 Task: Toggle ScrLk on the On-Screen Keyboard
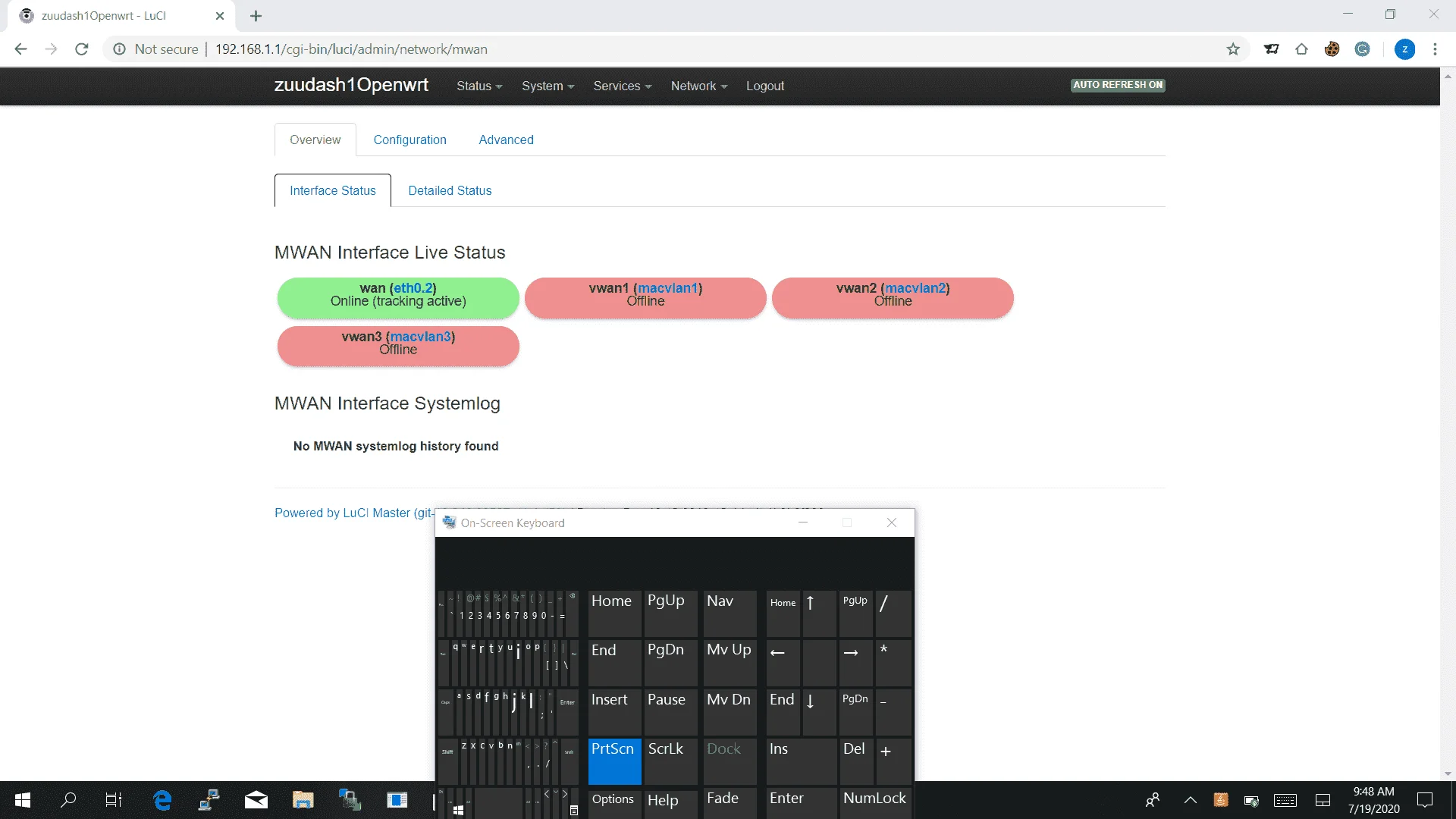click(x=670, y=761)
